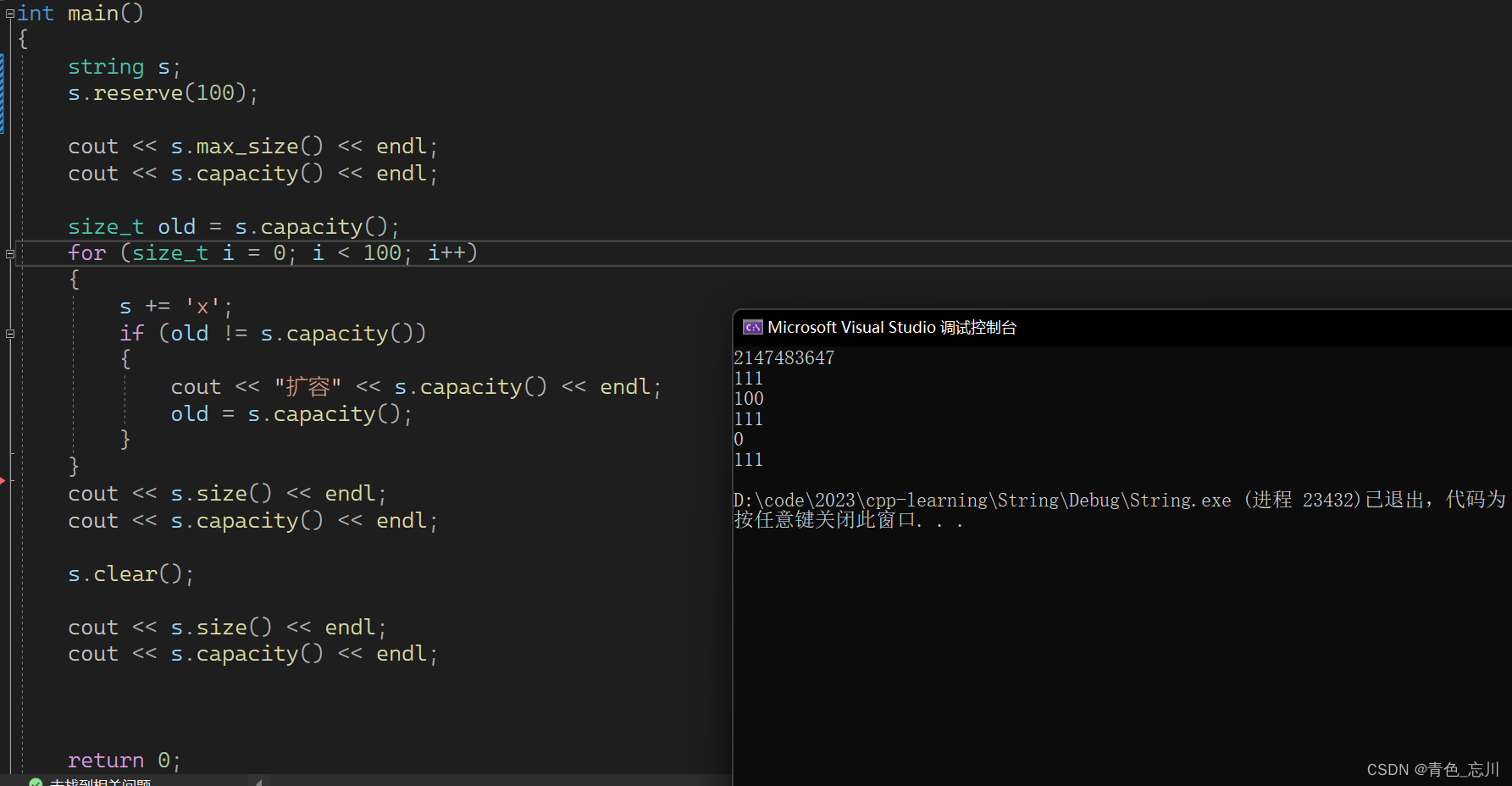Click the debug console window icon
1512x786 pixels.
pyautogui.click(x=752, y=327)
